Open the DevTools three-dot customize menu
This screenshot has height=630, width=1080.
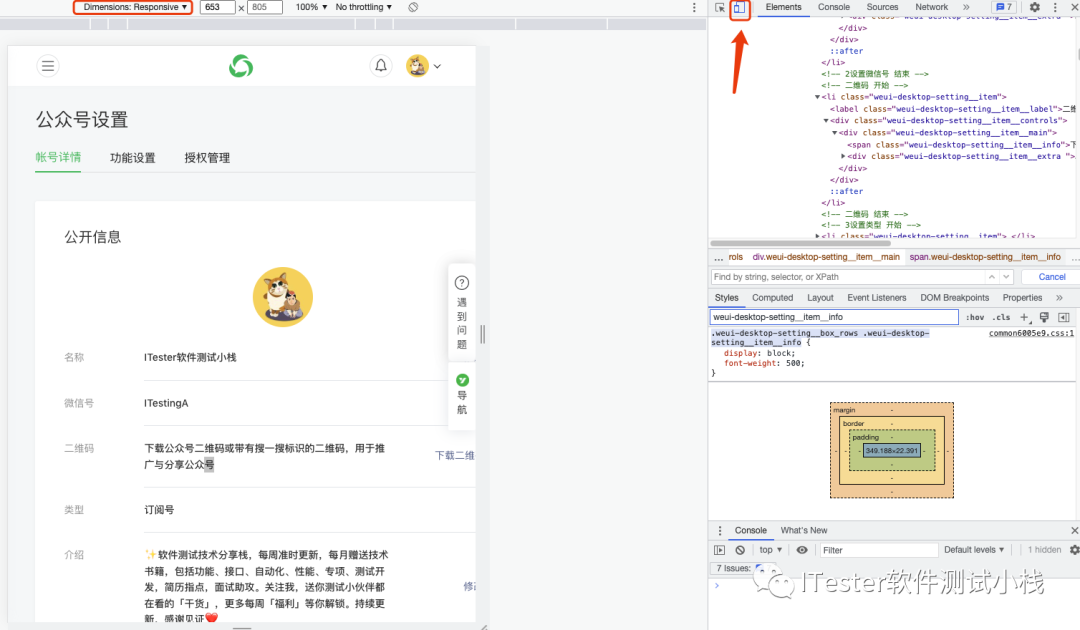(x=1055, y=7)
